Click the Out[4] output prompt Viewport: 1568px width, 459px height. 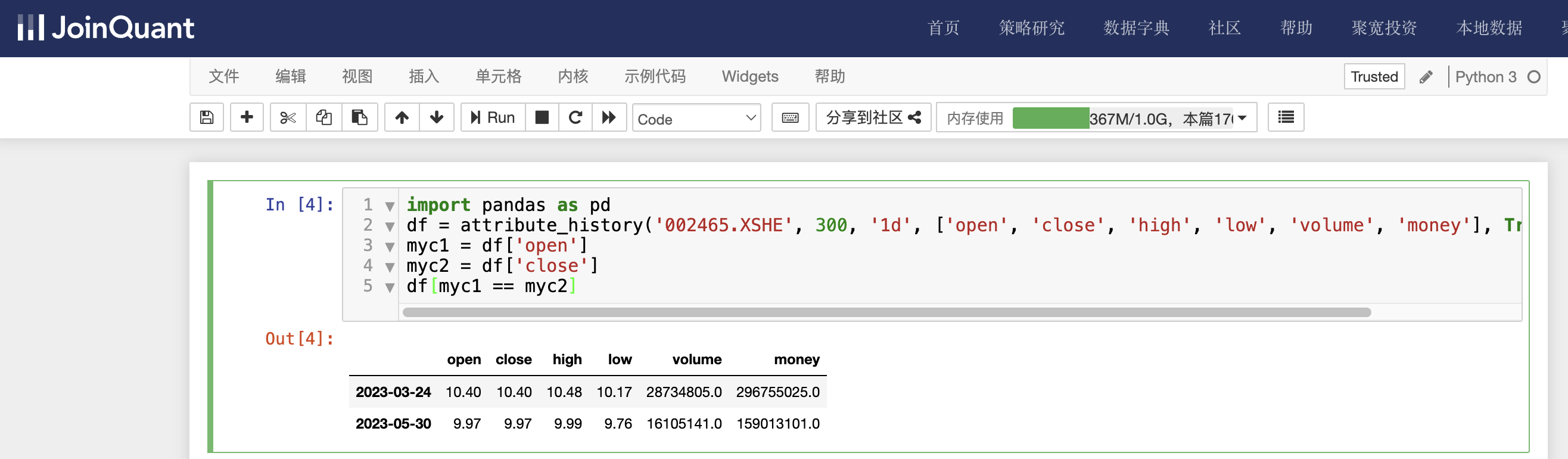pyautogui.click(x=300, y=339)
